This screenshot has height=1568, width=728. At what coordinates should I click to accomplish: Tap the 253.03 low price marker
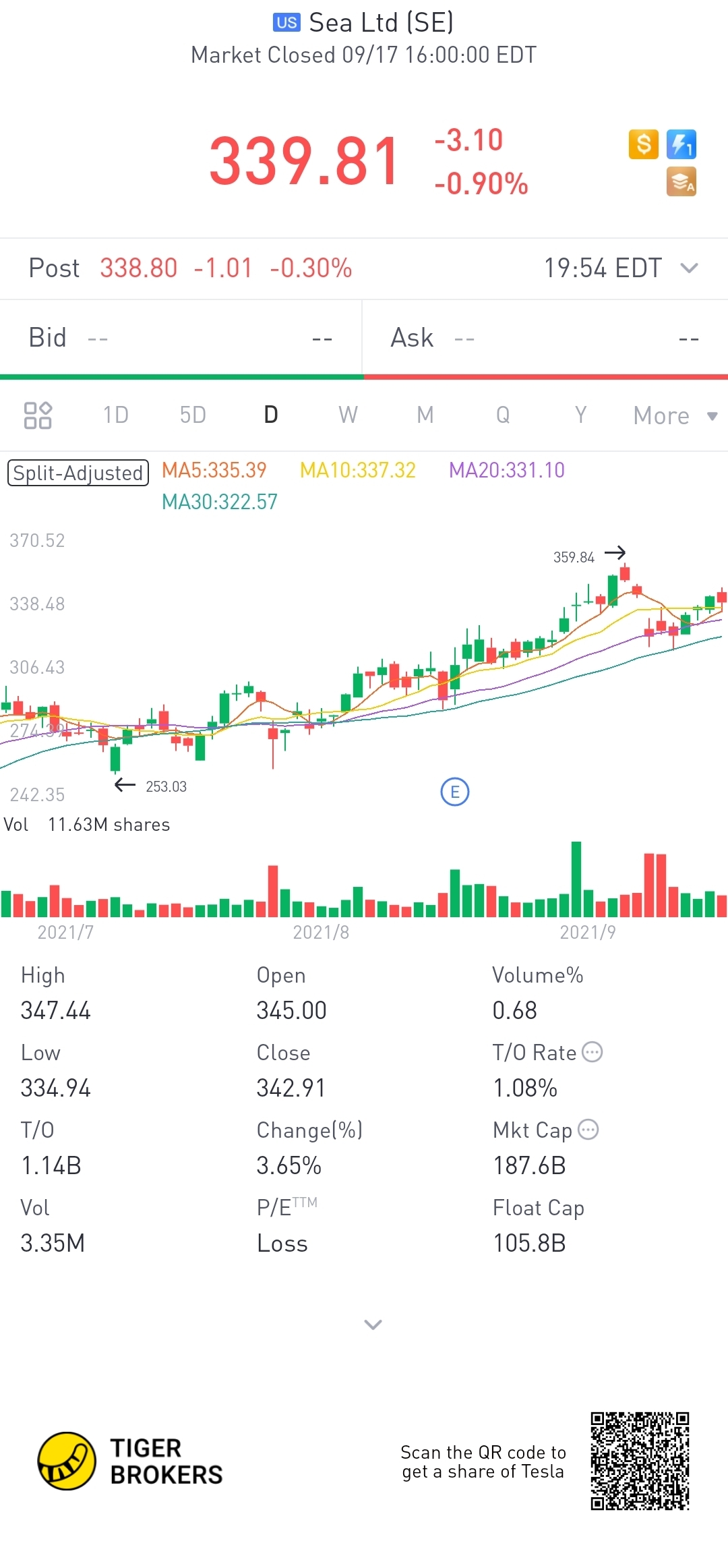pos(166,786)
